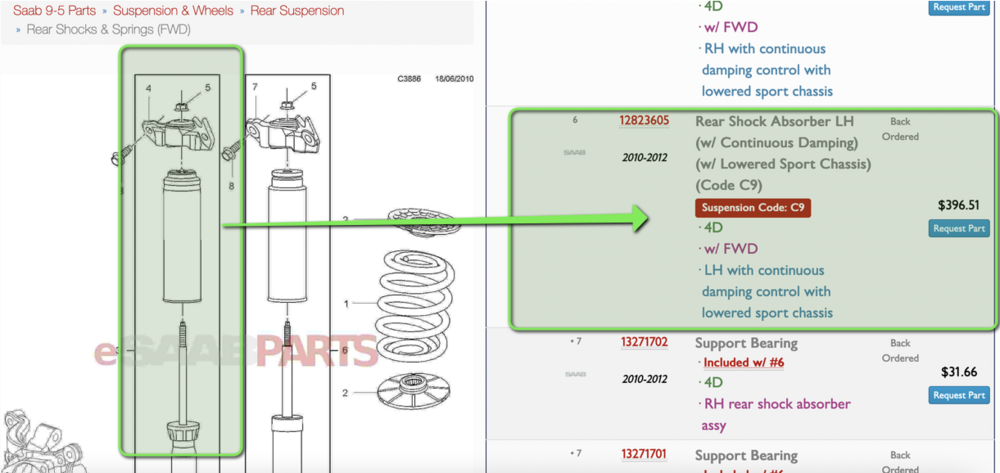Viewport: 1000px width, 473px height.
Task: Click 'LH with continuous damping control' description
Action: 768,291
